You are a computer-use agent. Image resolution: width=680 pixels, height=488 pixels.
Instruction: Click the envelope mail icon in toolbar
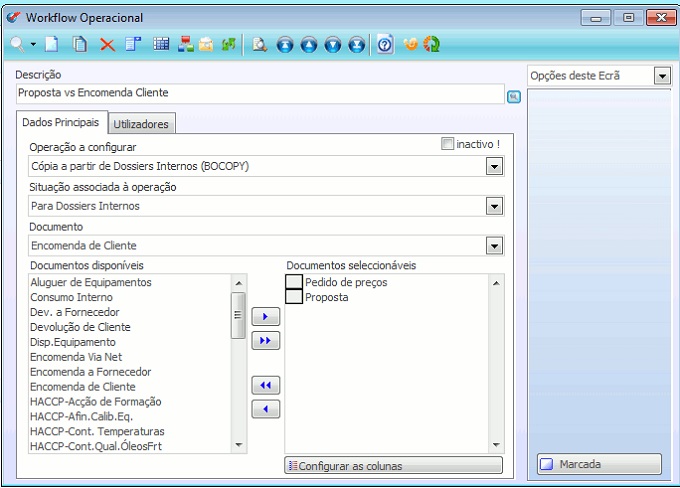pyautogui.click(x=206, y=44)
